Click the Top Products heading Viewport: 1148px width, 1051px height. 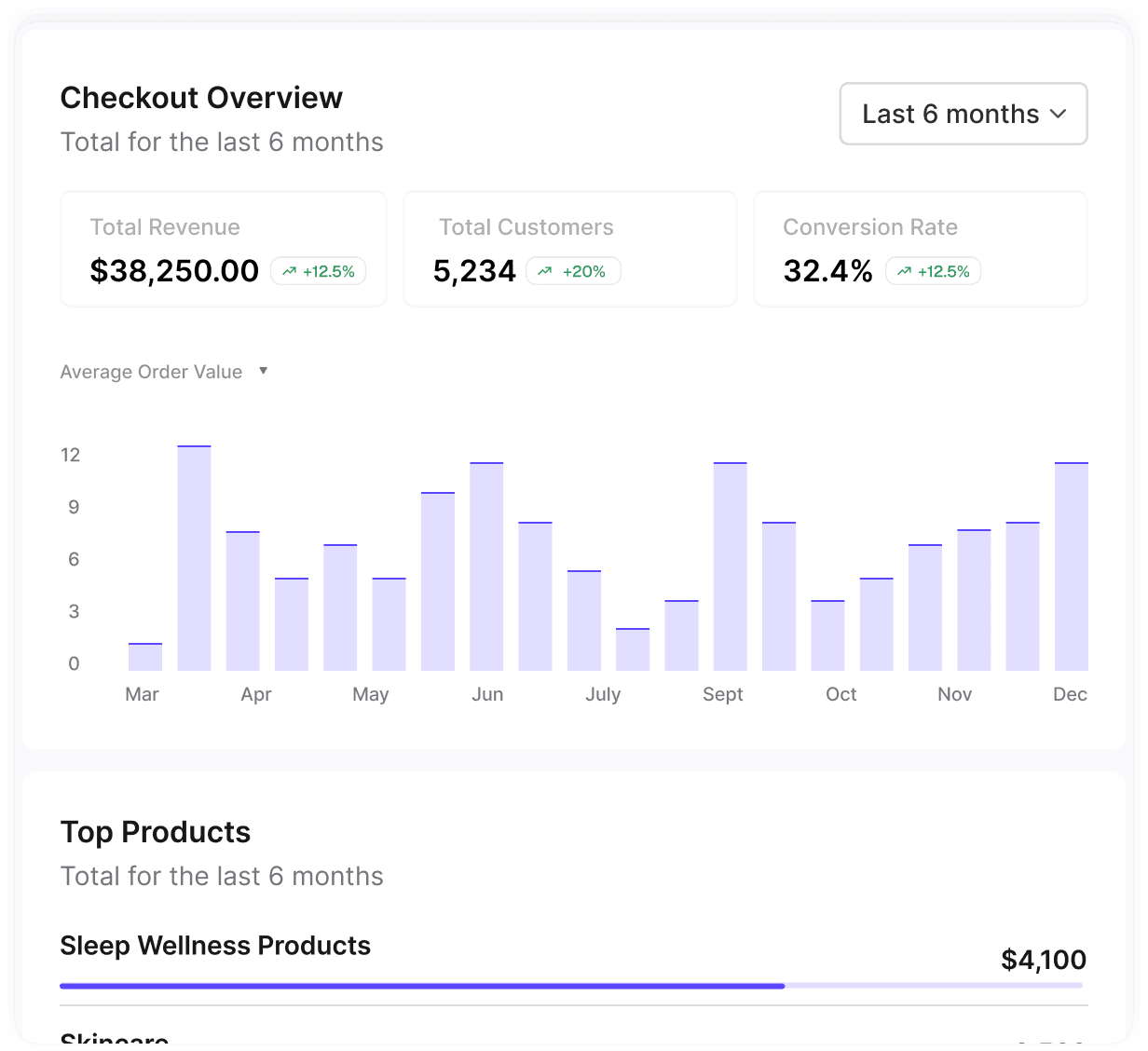[156, 832]
